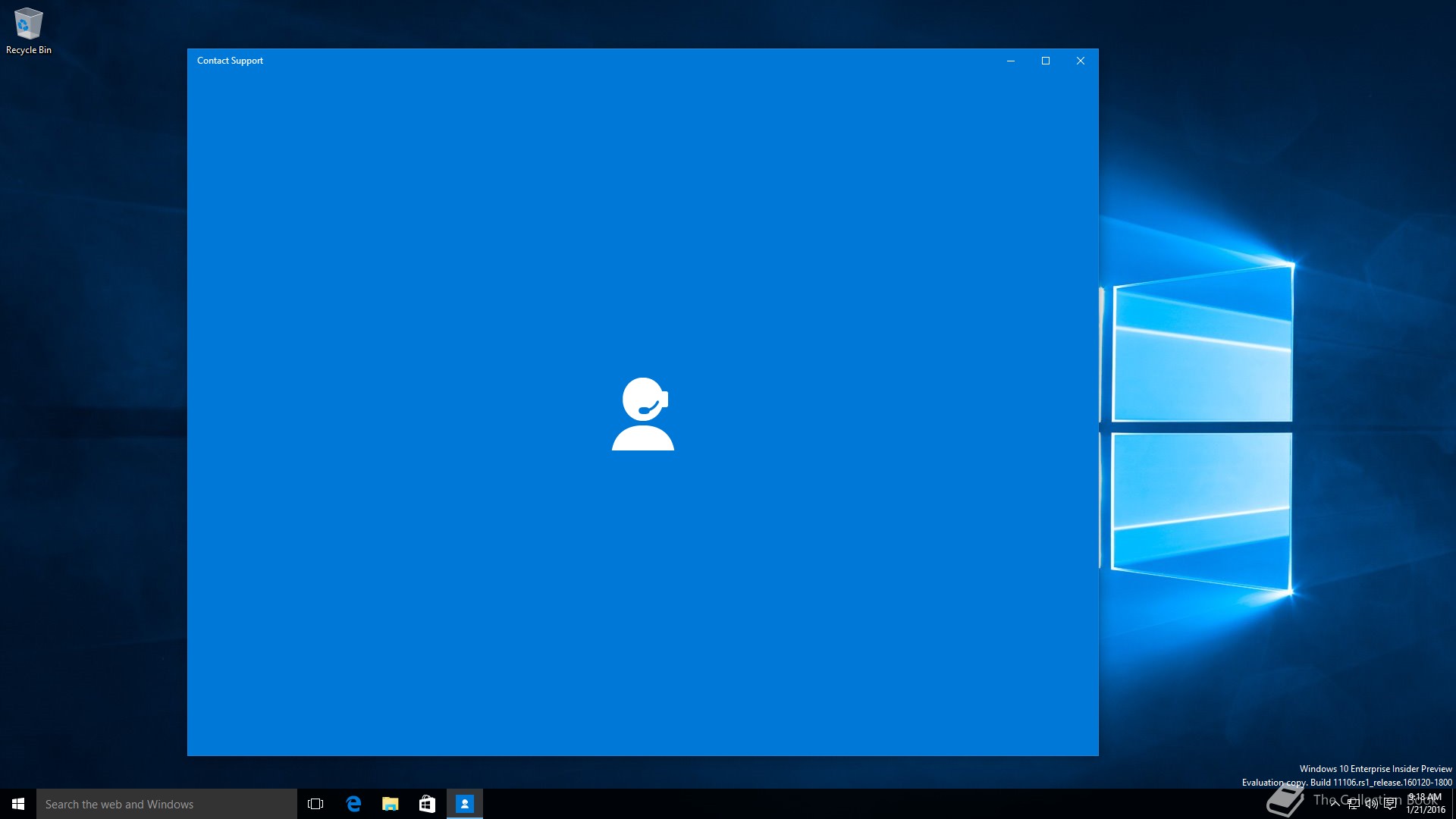The width and height of the screenshot is (1456, 819).
Task: Open File Explorer from the taskbar
Action: tap(391, 804)
